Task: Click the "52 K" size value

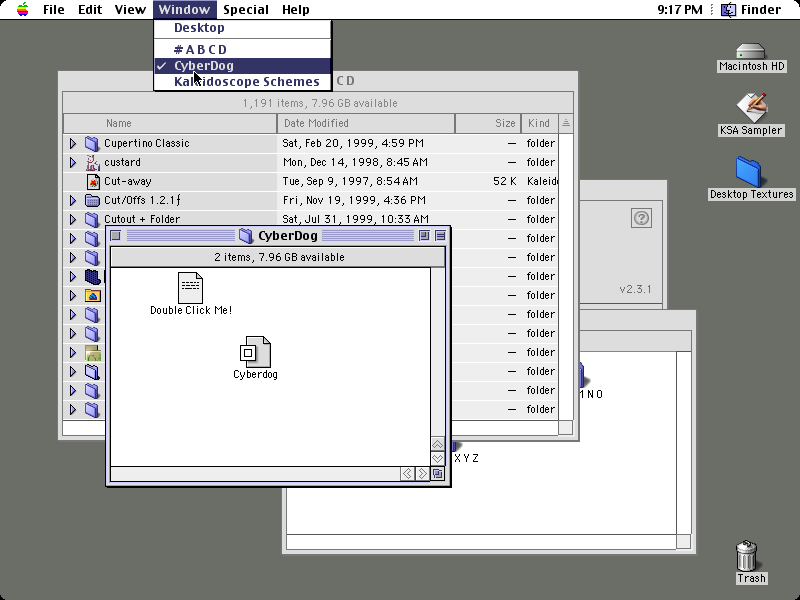Action: click(x=505, y=181)
